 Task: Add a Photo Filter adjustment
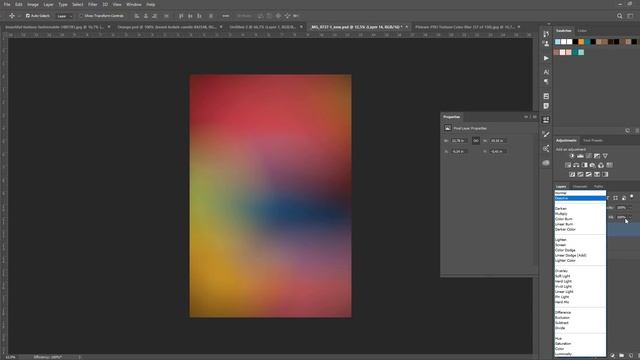coord(593,165)
